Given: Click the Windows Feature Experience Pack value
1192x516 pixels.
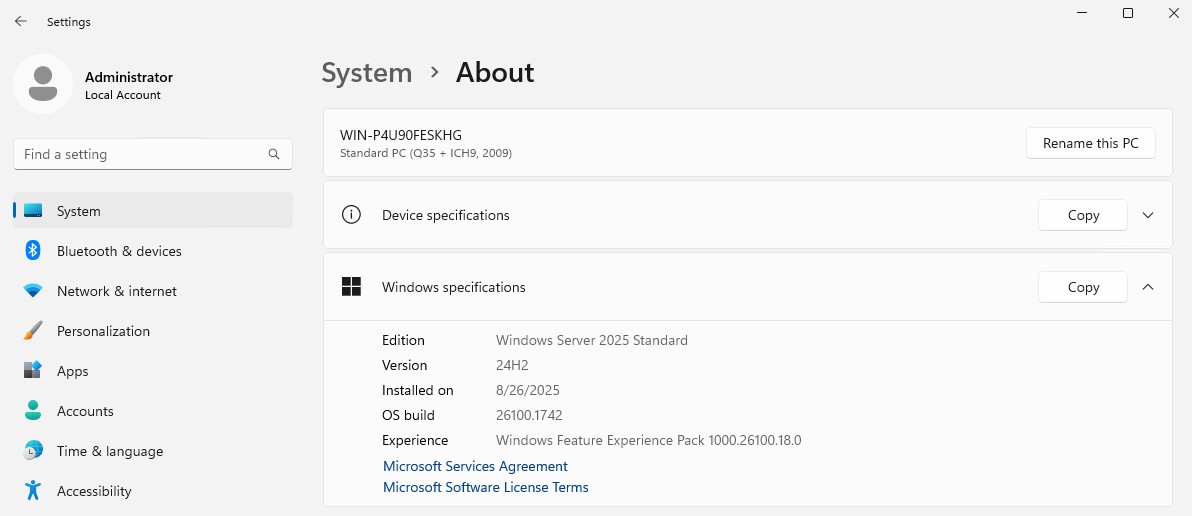Looking at the screenshot, I should point(648,440).
